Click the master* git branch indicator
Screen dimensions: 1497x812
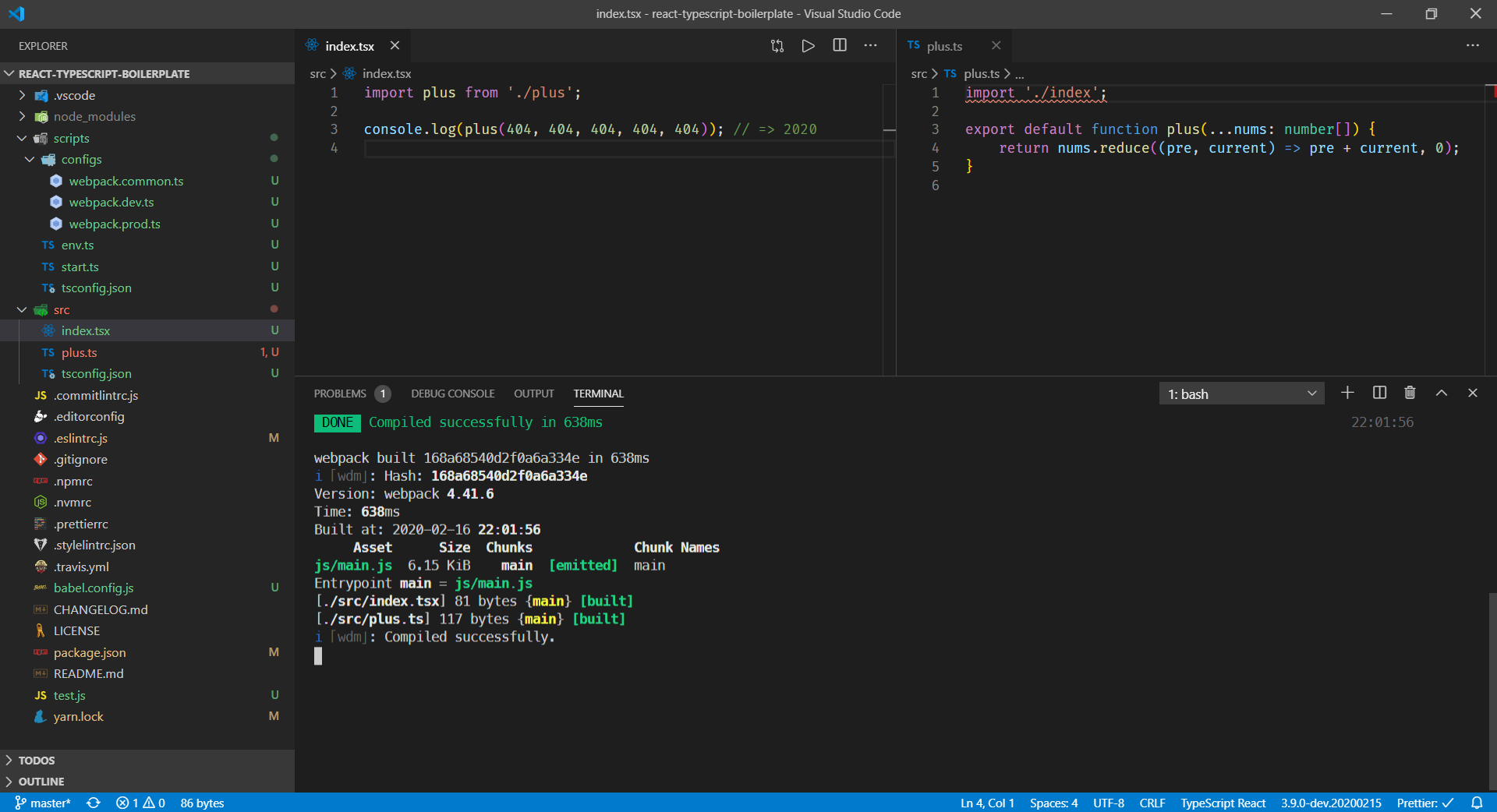pyautogui.click(x=43, y=803)
